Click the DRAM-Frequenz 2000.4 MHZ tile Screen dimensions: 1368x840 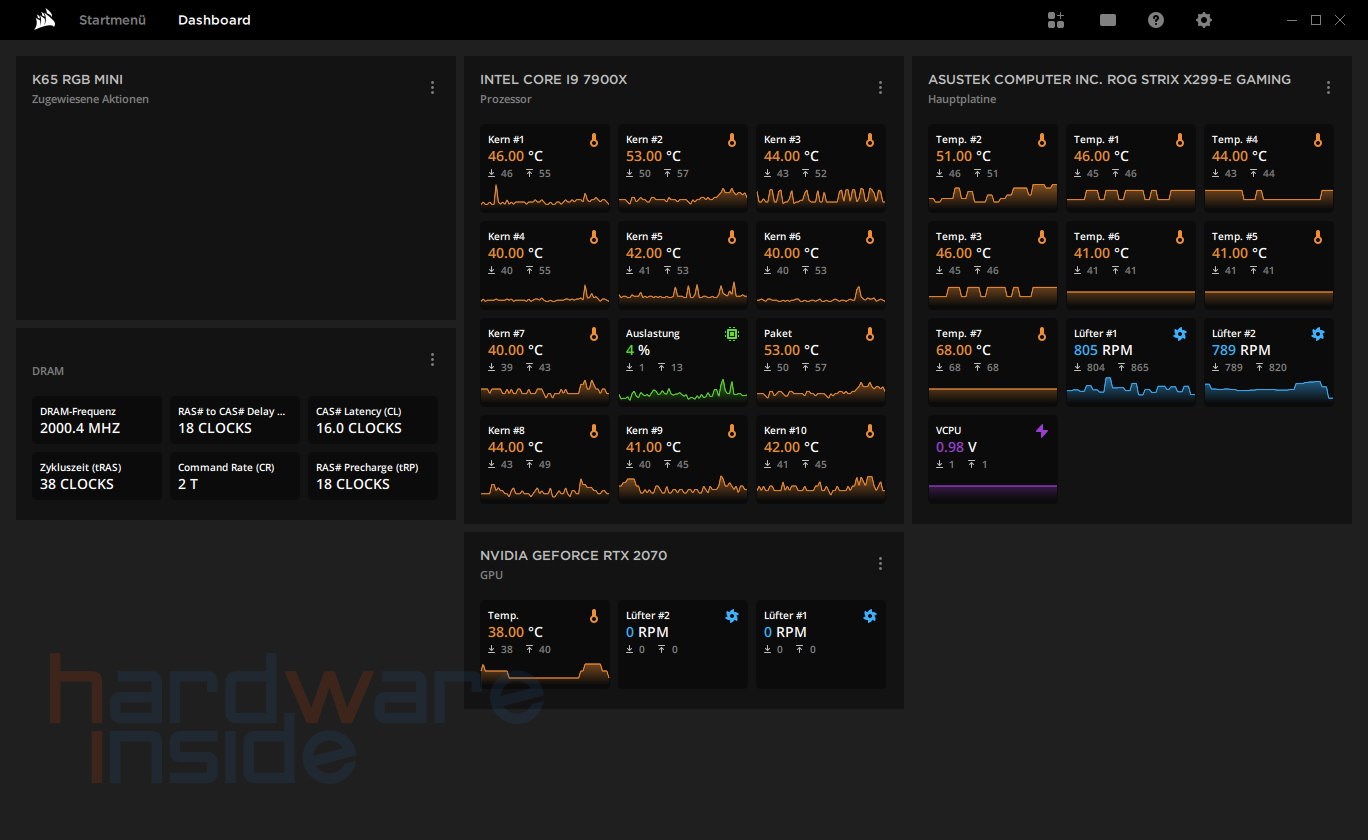pos(96,420)
